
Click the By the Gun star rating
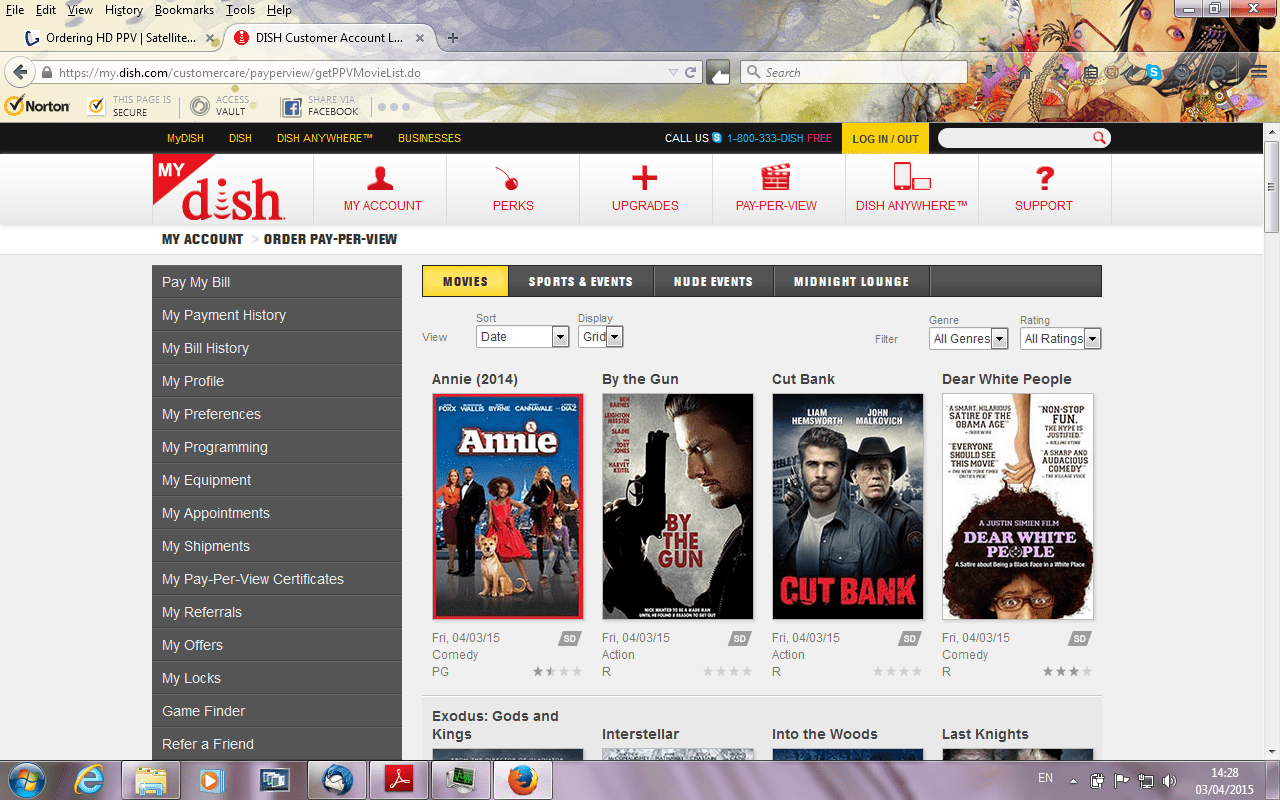(727, 671)
